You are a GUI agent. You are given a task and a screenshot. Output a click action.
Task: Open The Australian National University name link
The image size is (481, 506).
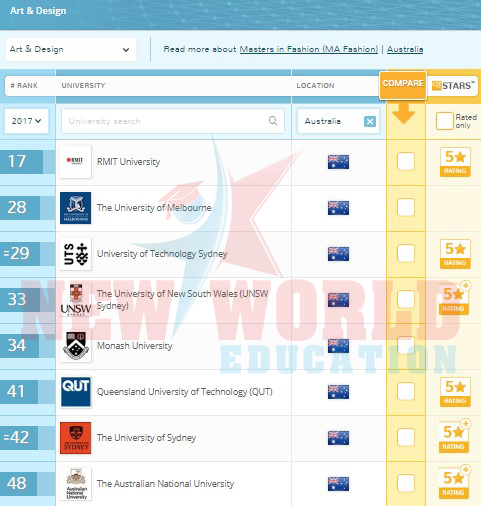[165, 484]
